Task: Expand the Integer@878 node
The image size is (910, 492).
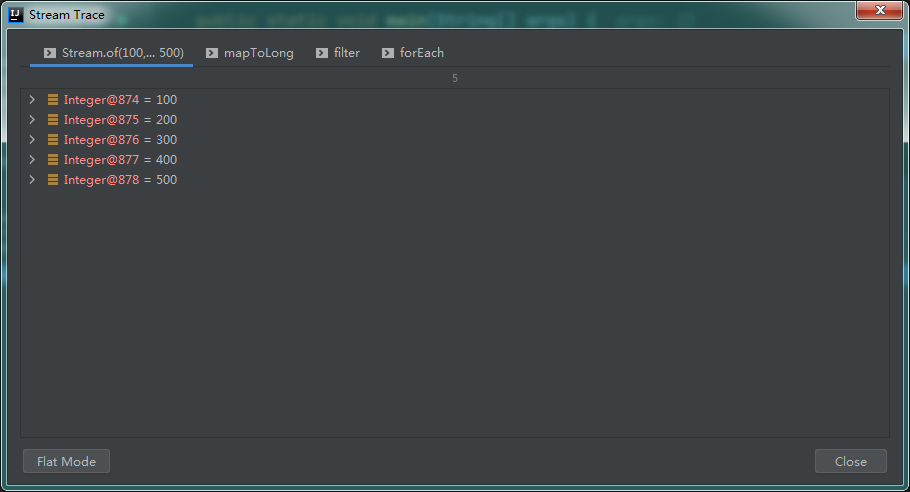Action: point(32,180)
